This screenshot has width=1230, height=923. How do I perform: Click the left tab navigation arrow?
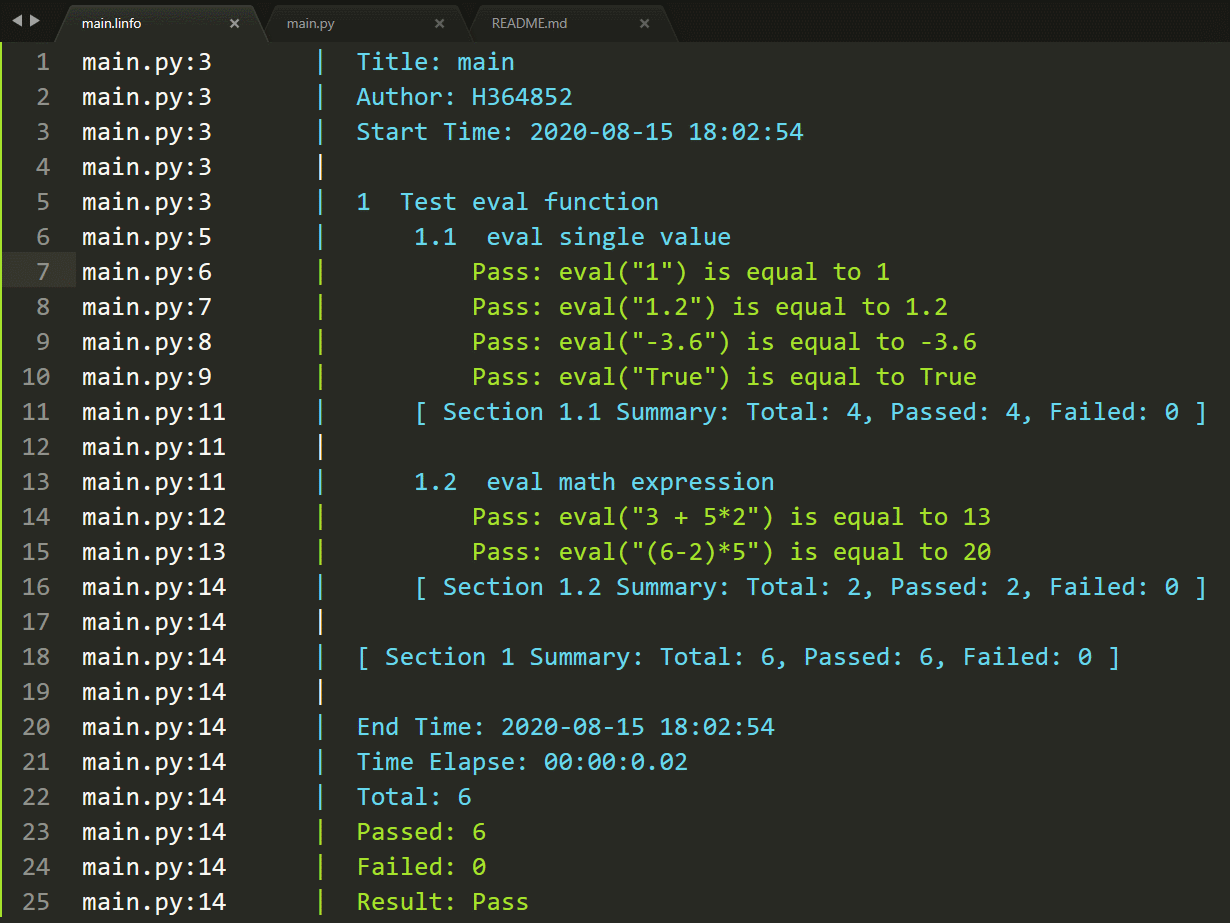pos(17,20)
